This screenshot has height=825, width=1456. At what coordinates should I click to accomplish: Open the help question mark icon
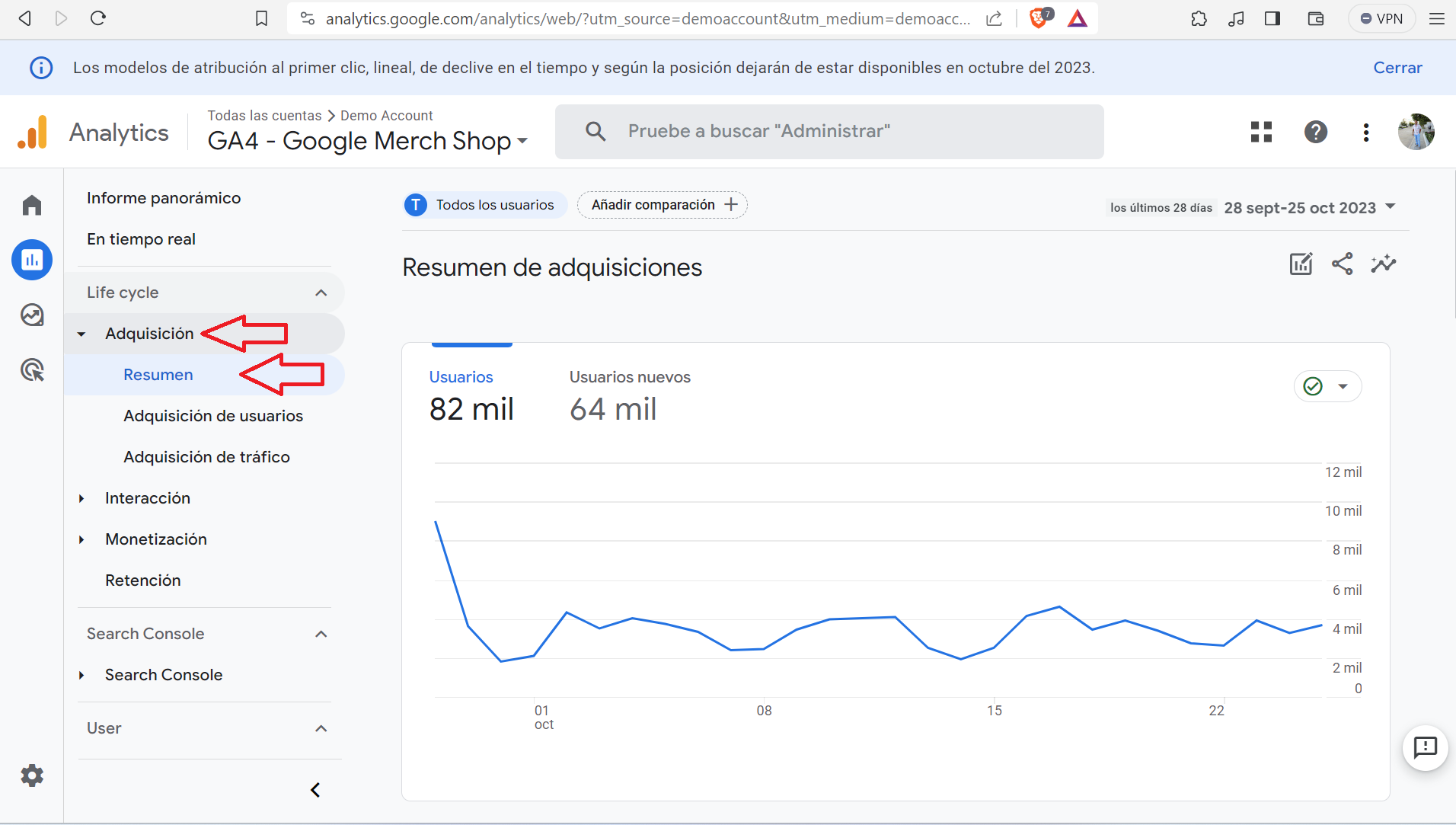click(x=1315, y=132)
